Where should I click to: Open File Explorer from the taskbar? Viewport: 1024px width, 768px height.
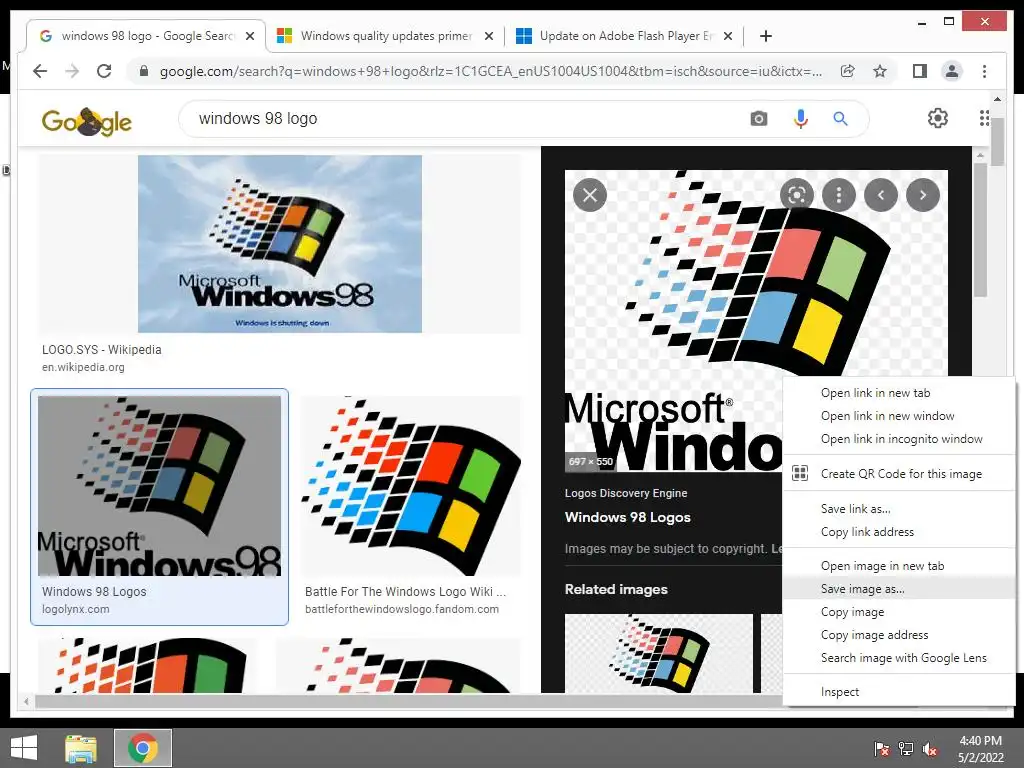point(81,748)
